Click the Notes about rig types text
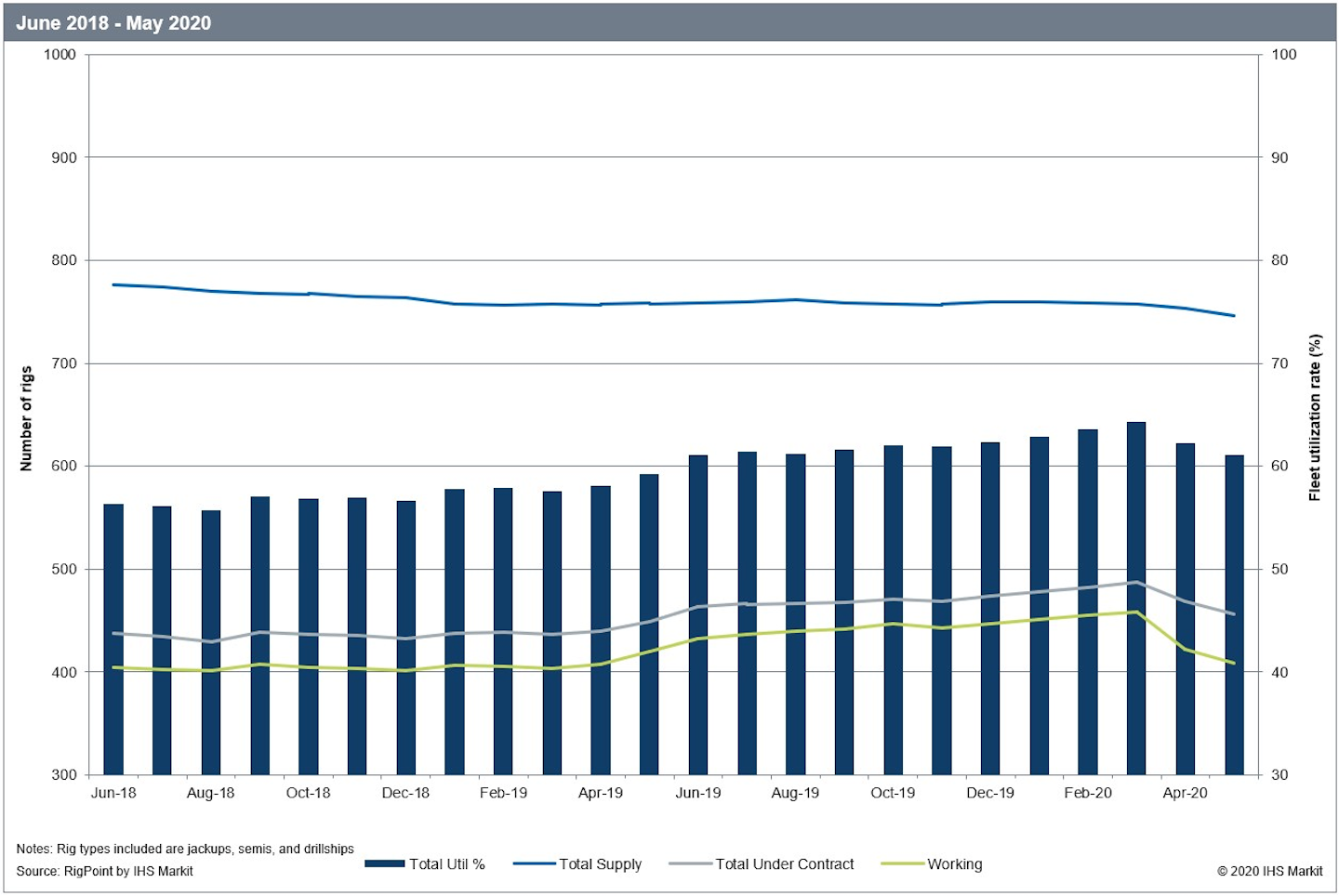 coord(186,849)
